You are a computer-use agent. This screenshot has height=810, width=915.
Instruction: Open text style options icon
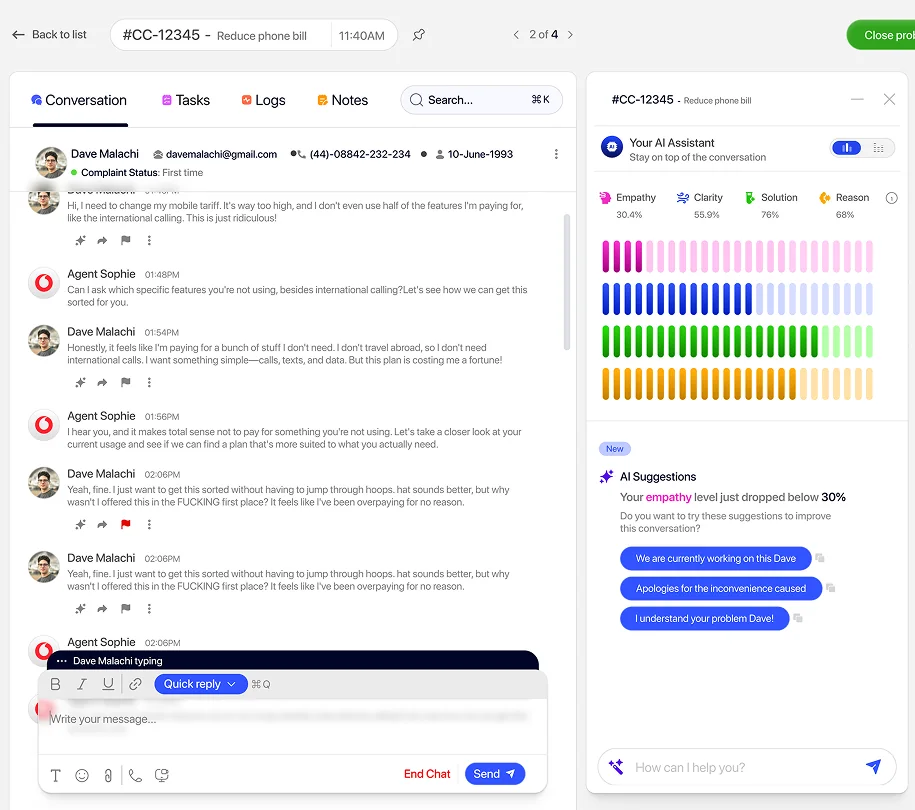[55, 775]
